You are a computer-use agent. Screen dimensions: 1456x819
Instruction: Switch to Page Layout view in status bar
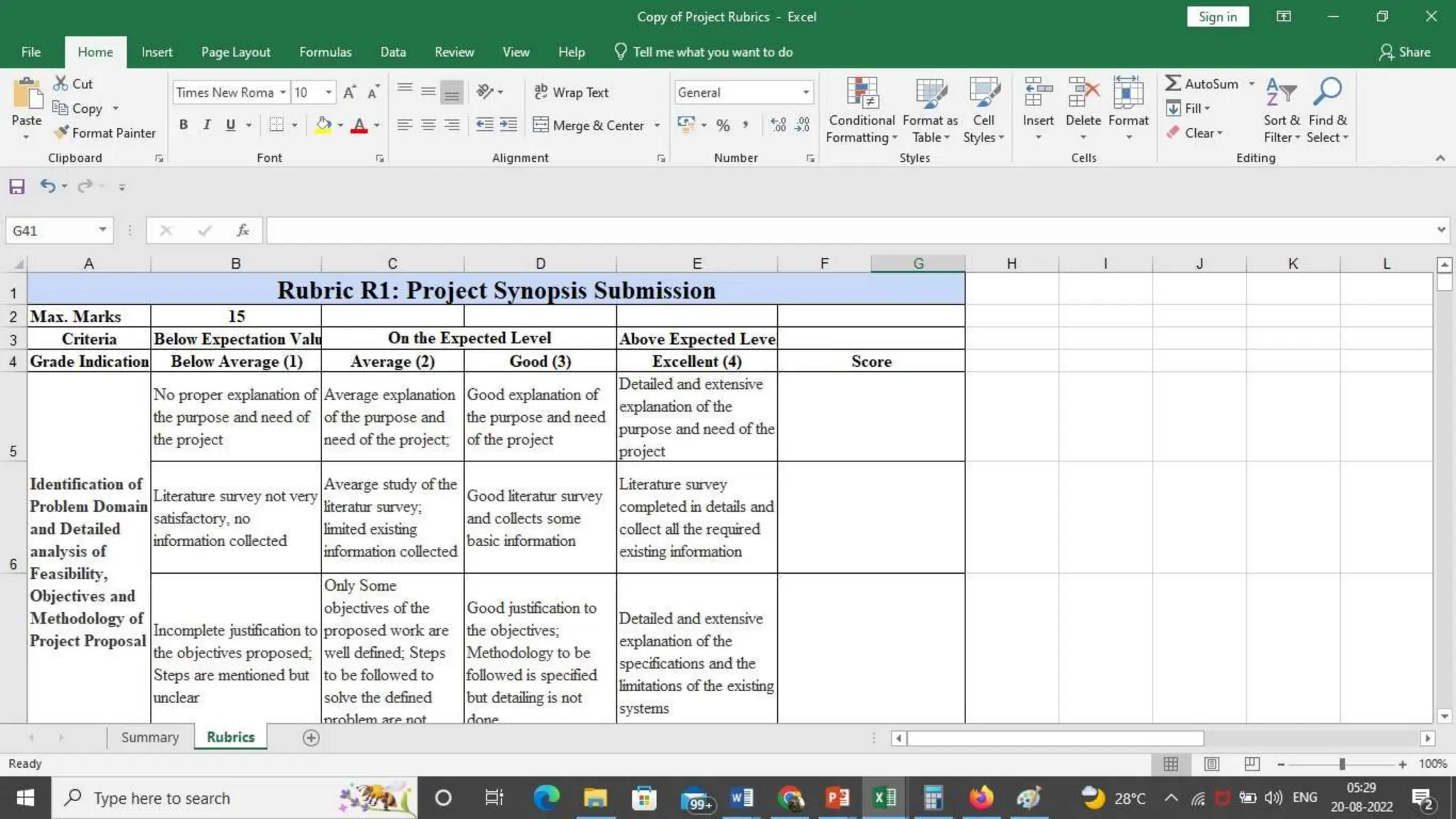1211,764
